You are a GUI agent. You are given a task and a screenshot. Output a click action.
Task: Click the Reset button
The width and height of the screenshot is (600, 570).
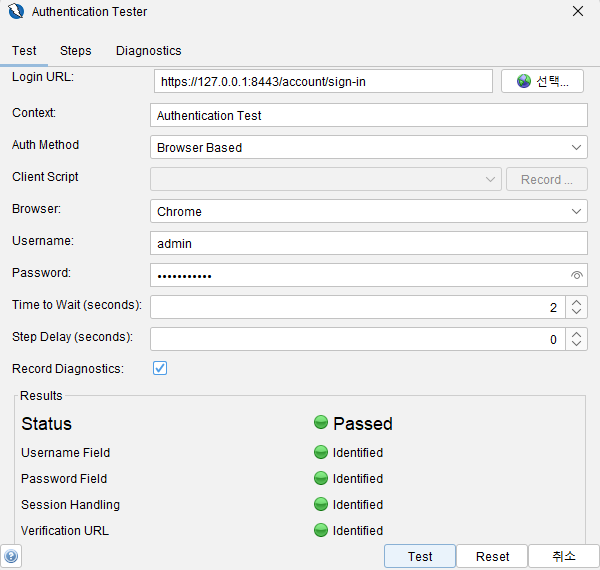pos(493,556)
